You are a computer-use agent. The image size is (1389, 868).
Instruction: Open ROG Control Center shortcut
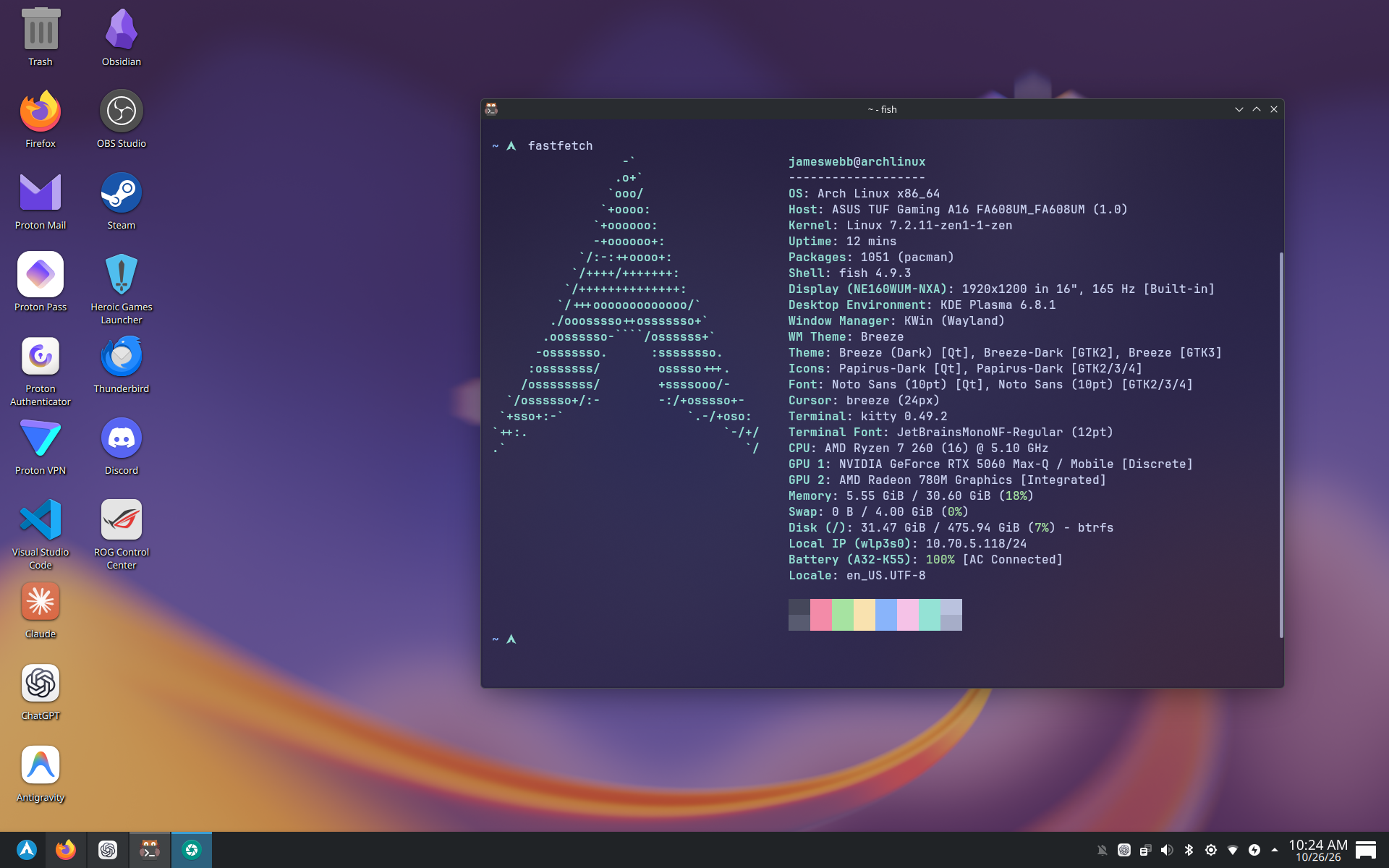tap(122, 534)
